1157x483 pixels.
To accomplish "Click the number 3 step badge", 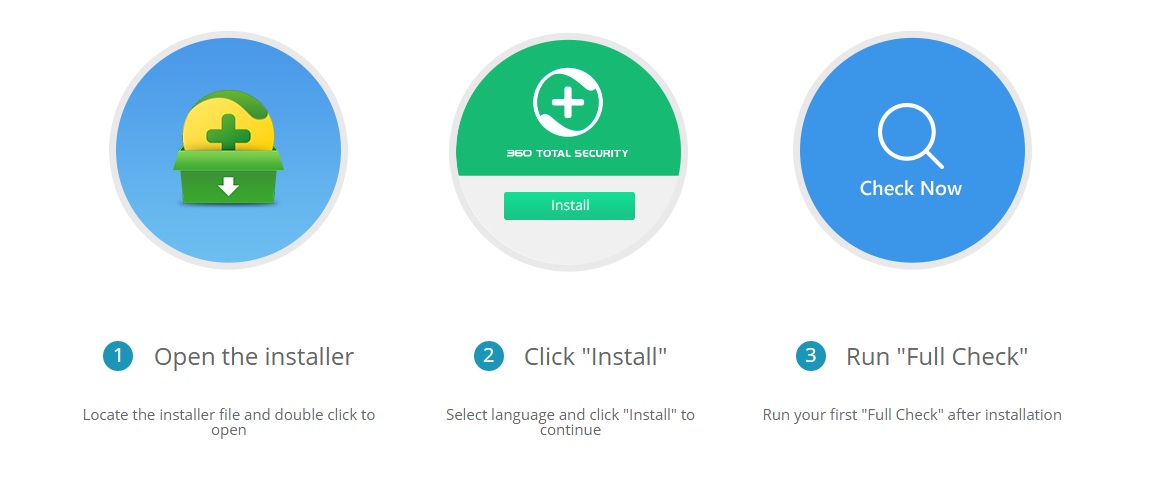I will point(810,356).
